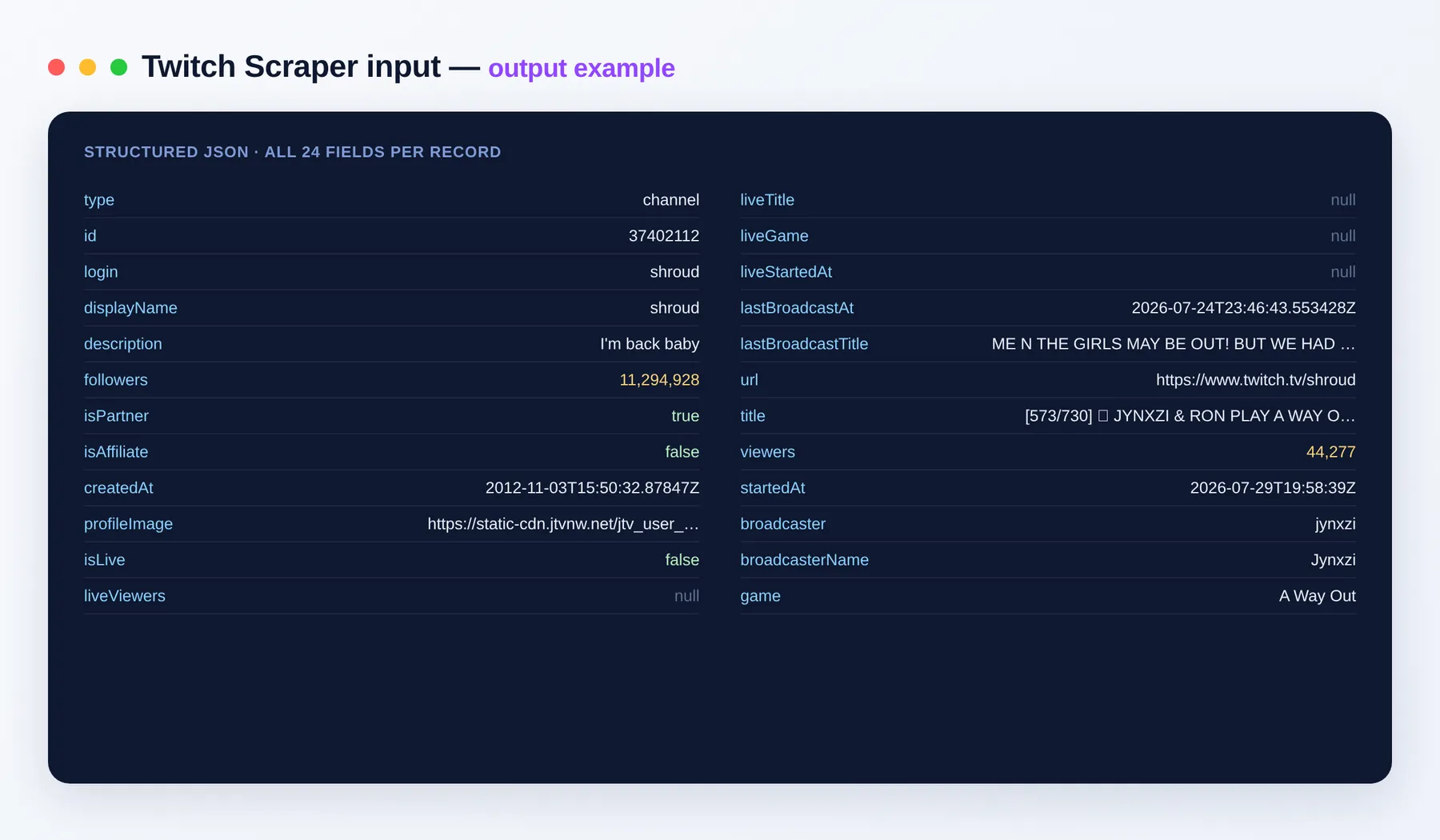1440x840 pixels.
Task: Click the startedAt timestamp 2026-07-29T19:58:39Z
Action: click(1273, 488)
